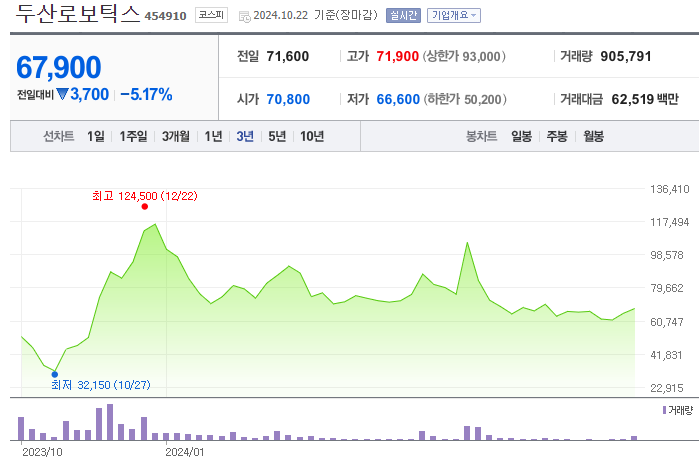Click the 2024/01 x-axis date label
699x459 pixels.
(185, 452)
